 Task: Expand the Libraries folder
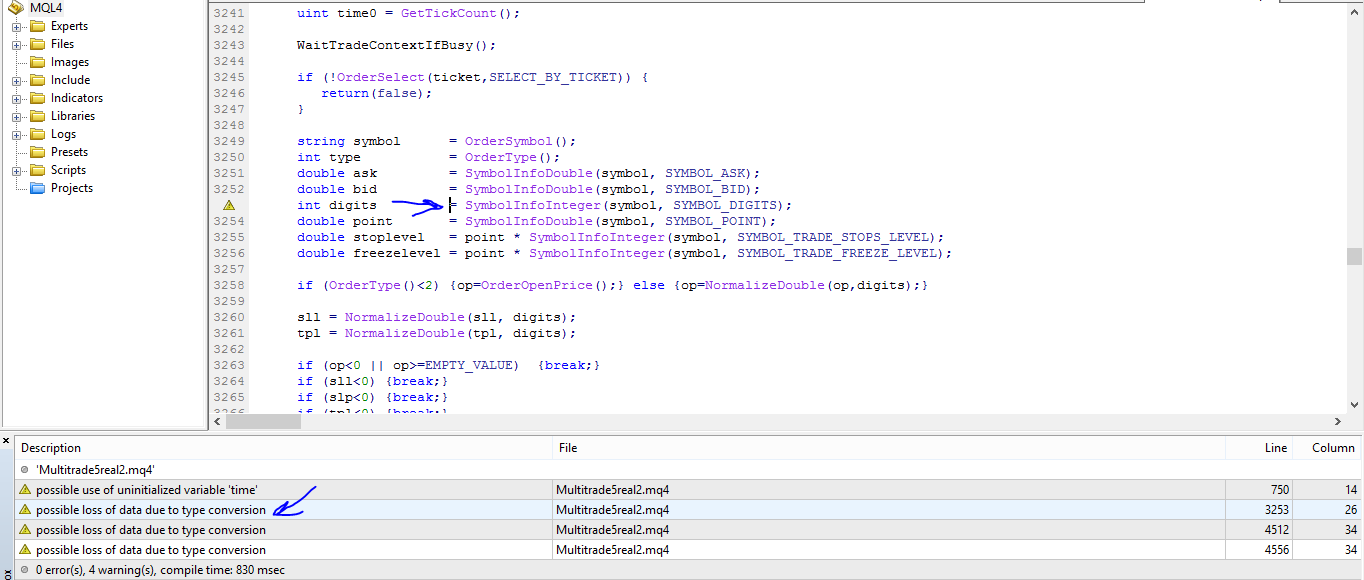click(17, 116)
